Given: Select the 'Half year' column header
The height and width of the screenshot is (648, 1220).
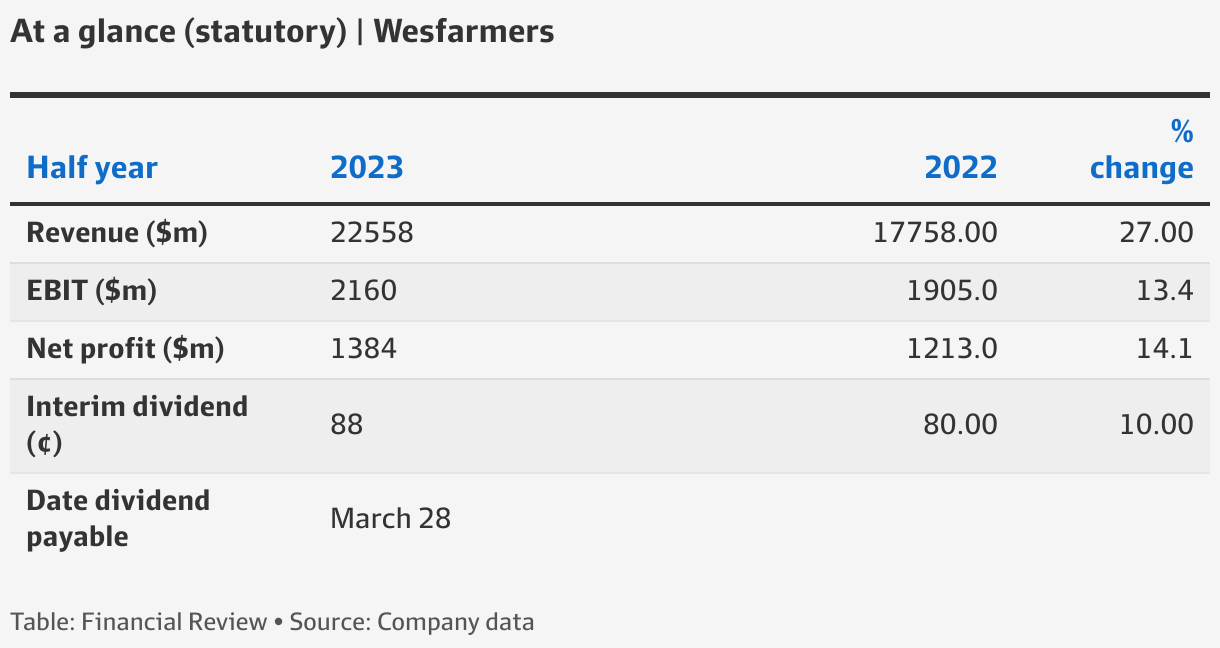Looking at the screenshot, I should point(92,167).
